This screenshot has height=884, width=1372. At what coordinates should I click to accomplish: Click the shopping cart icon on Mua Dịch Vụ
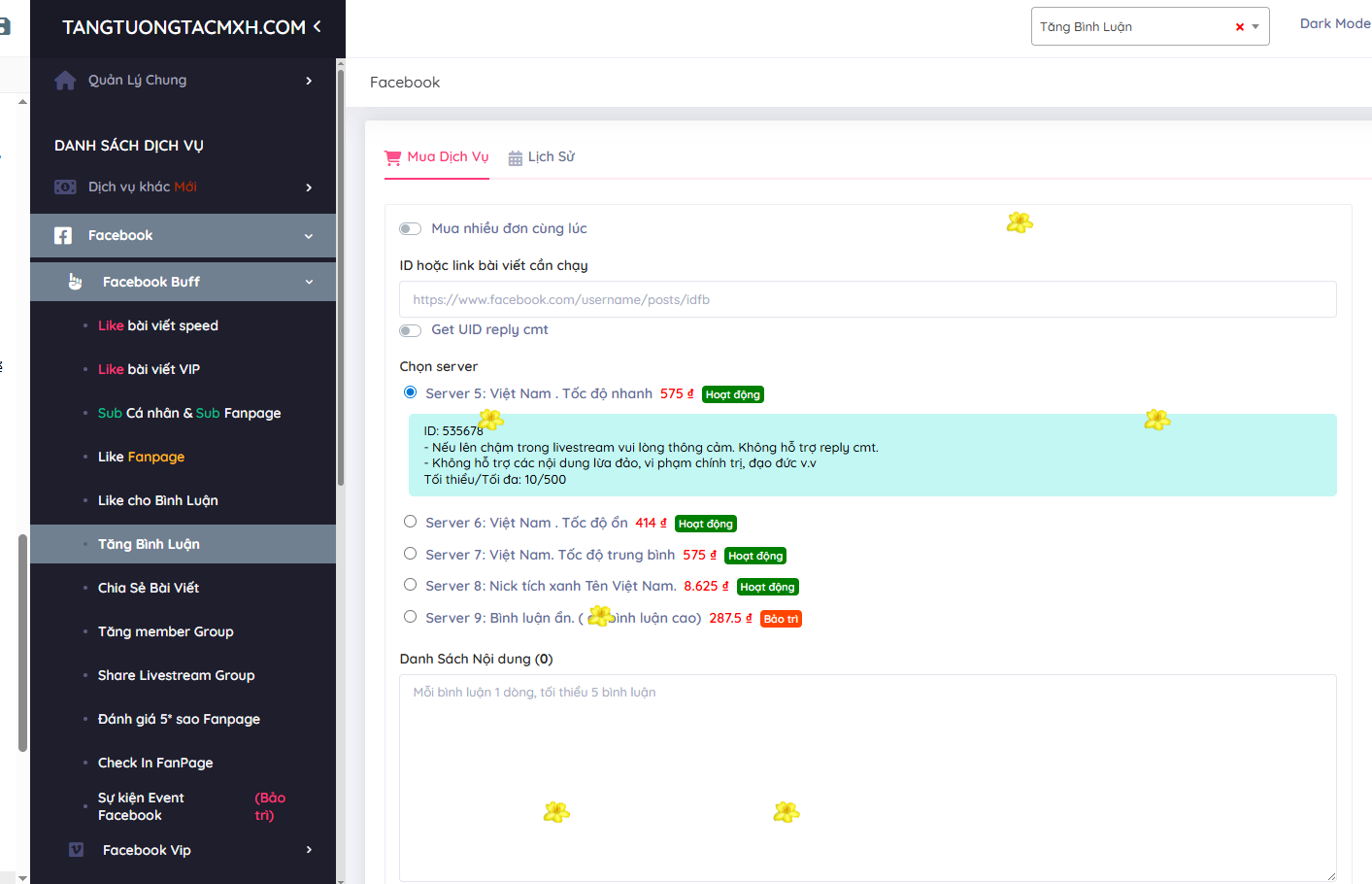393,157
